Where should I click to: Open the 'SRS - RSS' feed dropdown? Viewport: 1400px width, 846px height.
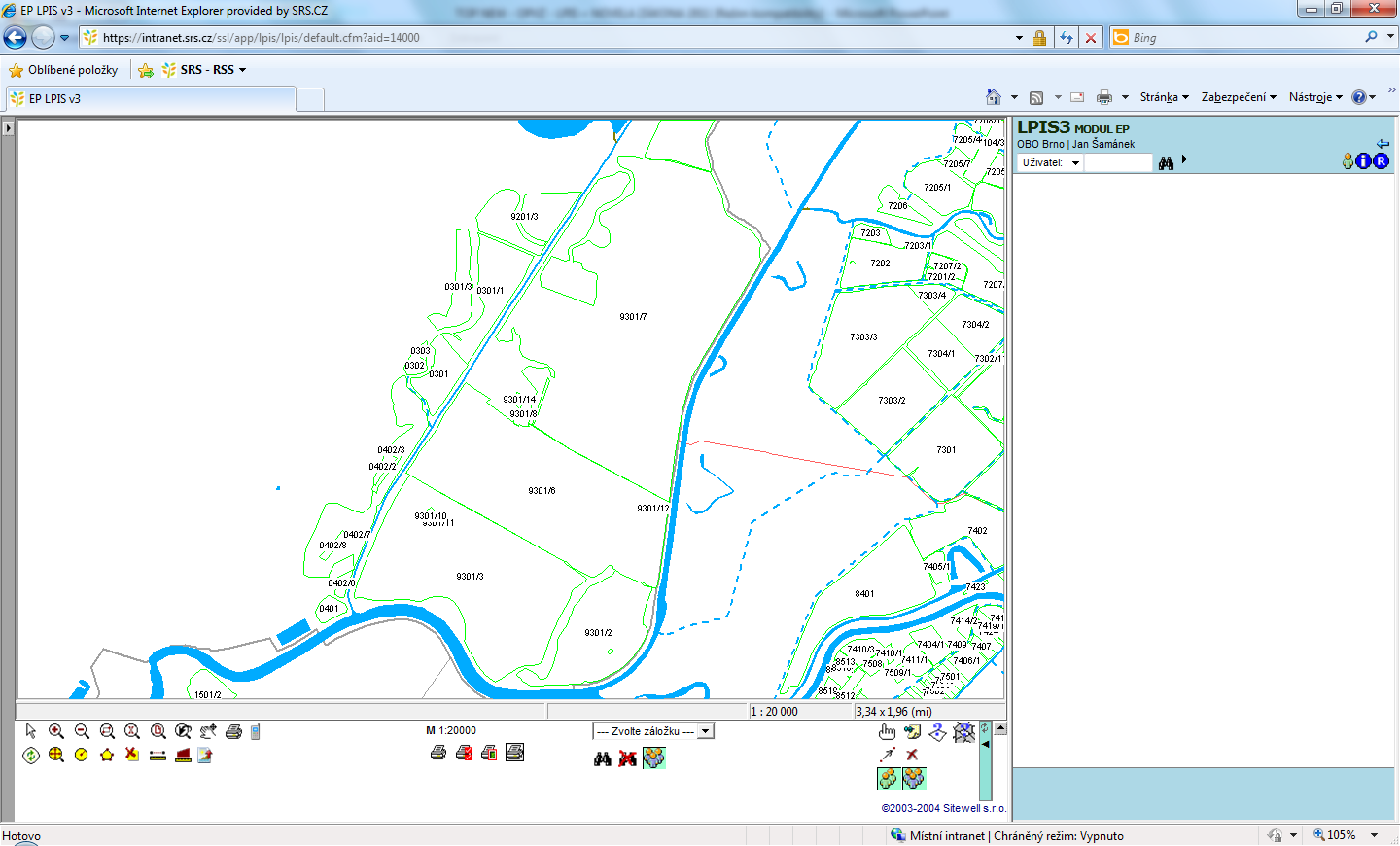(203, 70)
